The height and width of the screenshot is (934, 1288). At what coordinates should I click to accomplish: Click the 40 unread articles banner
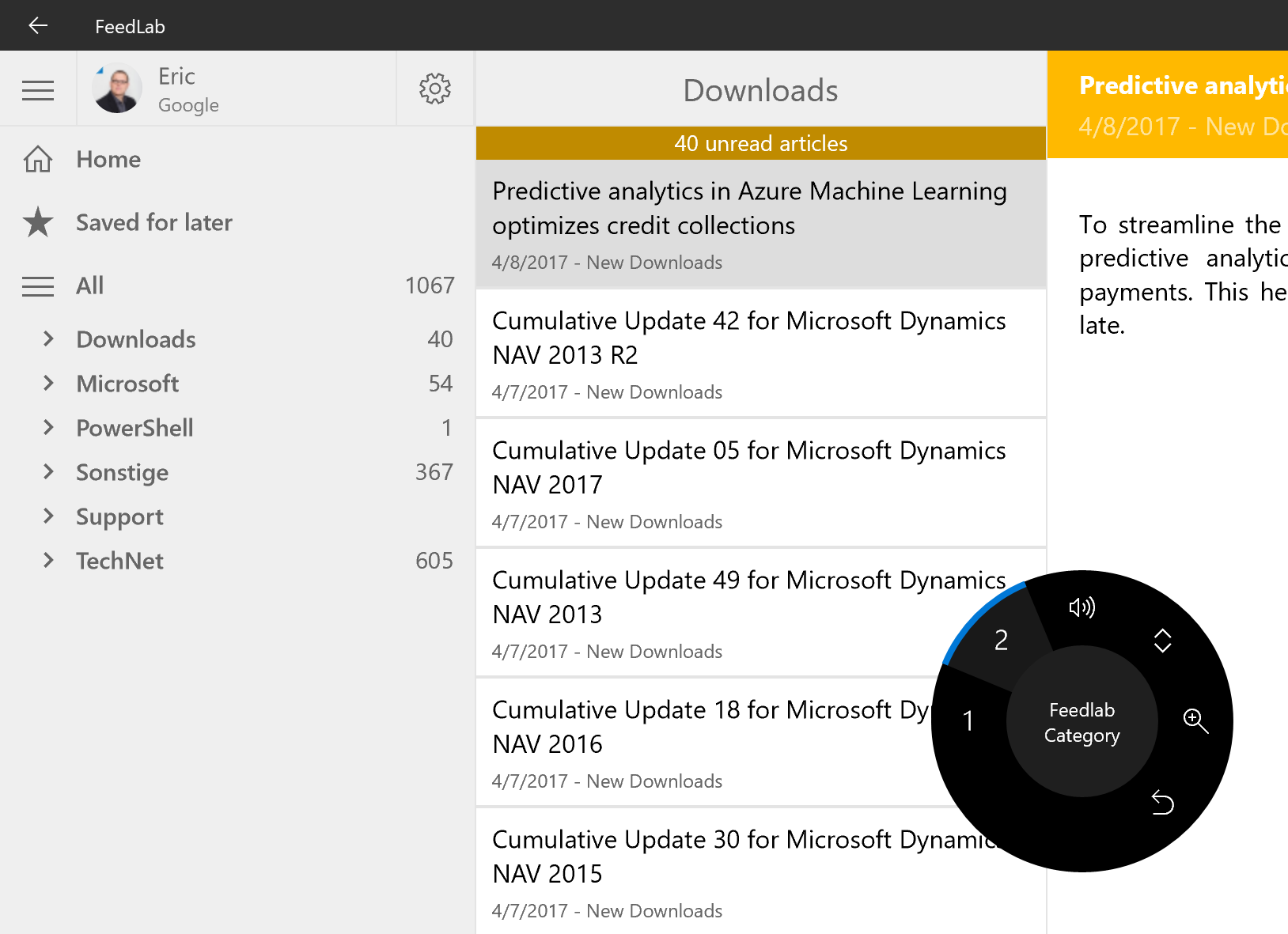point(761,143)
